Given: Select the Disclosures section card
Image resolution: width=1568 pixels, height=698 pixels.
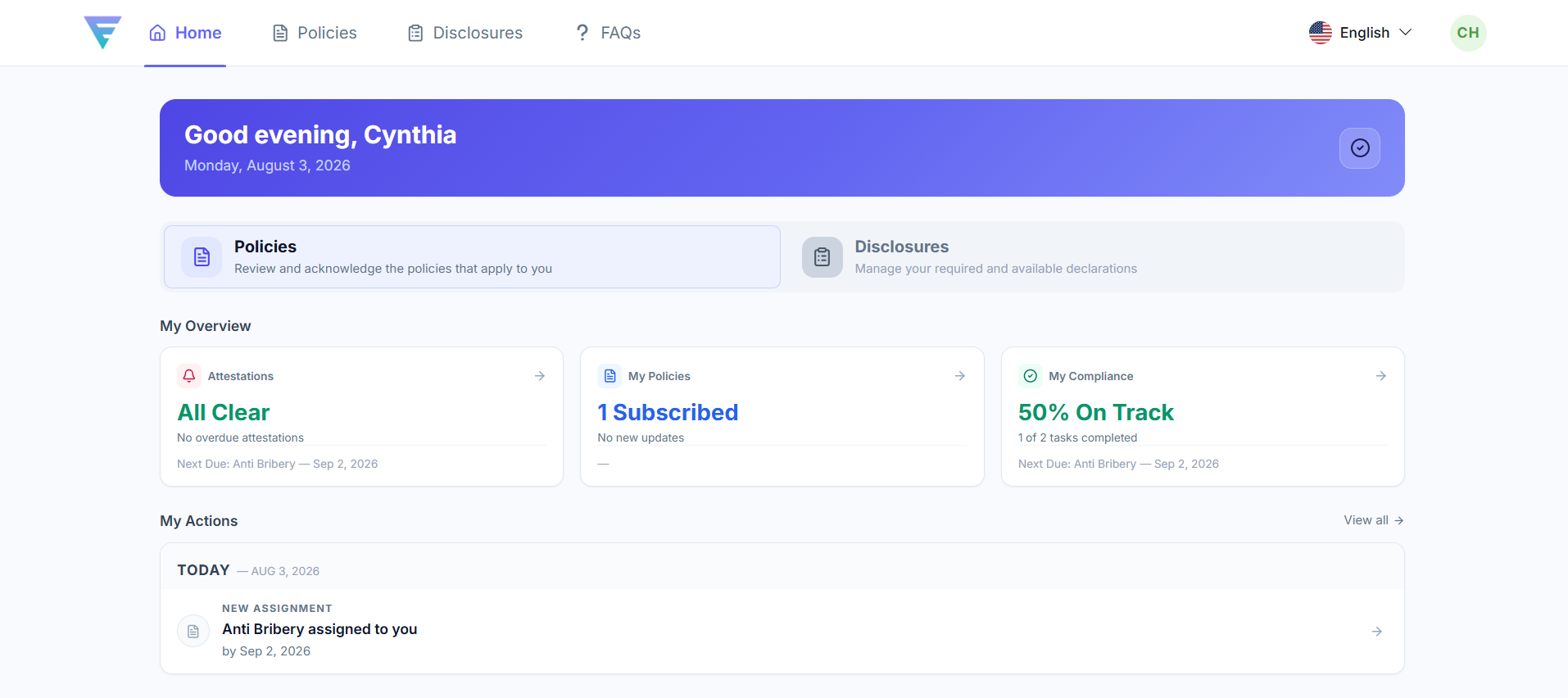Looking at the screenshot, I should (1094, 257).
